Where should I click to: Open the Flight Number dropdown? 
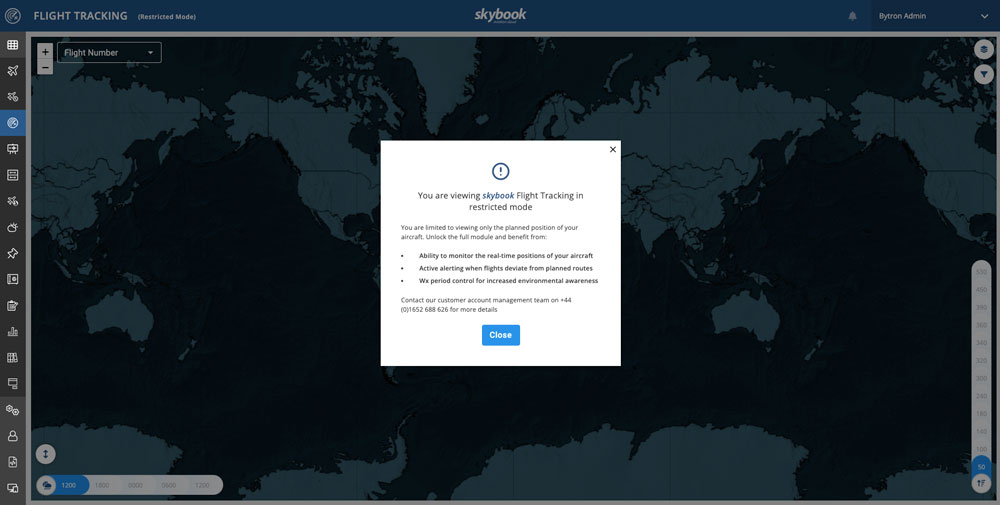(x=109, y=53)
